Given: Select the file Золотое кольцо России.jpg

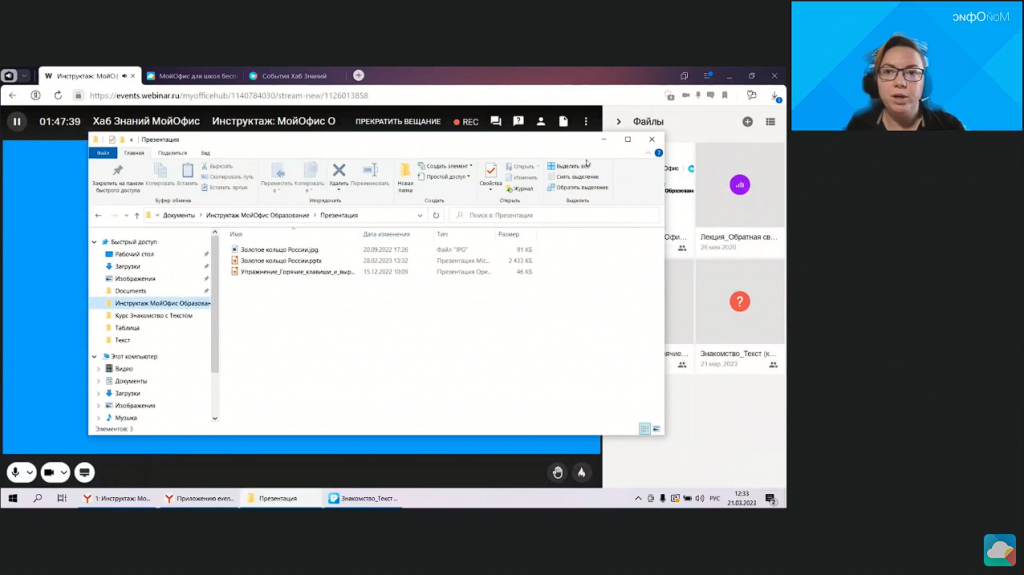Looking at the screenshot, I should coord(280,250).
